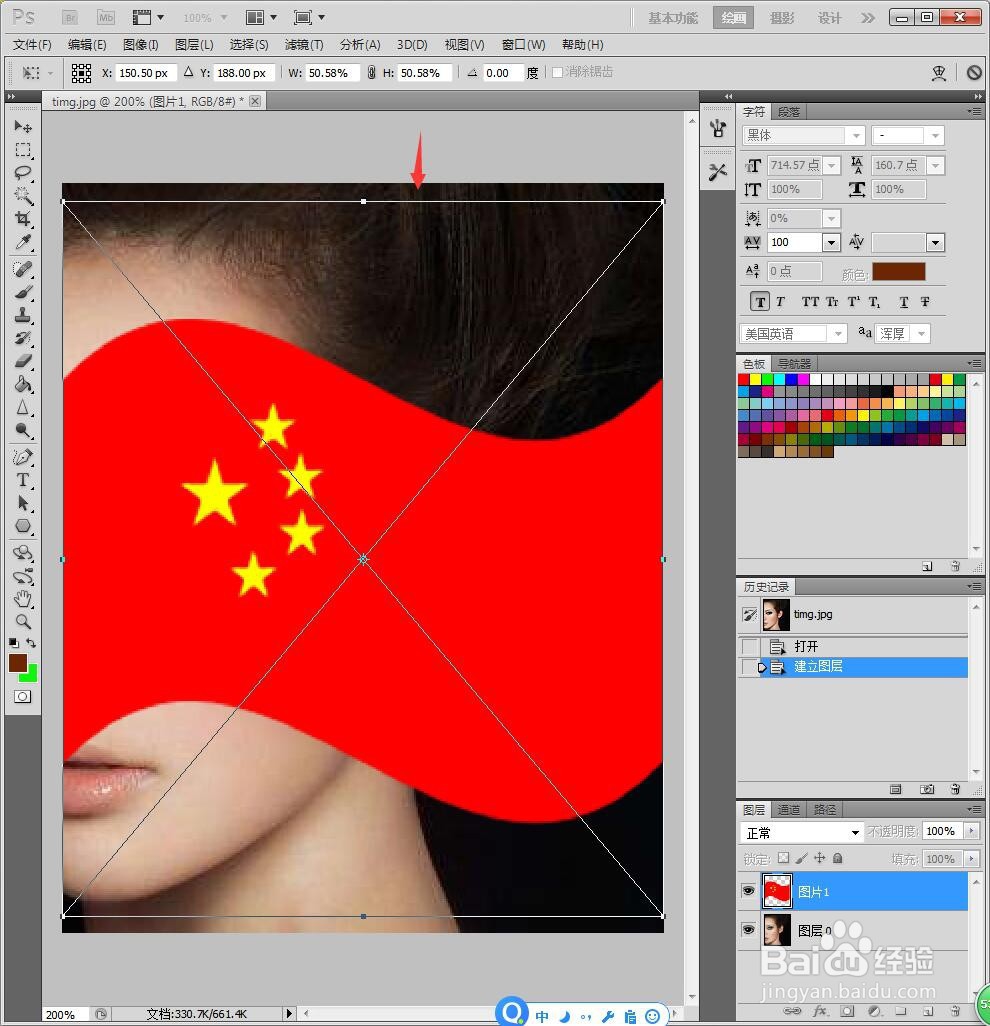Click the rotation angle input field
This screenshot has height=1026, width=990.
[503, 73]
